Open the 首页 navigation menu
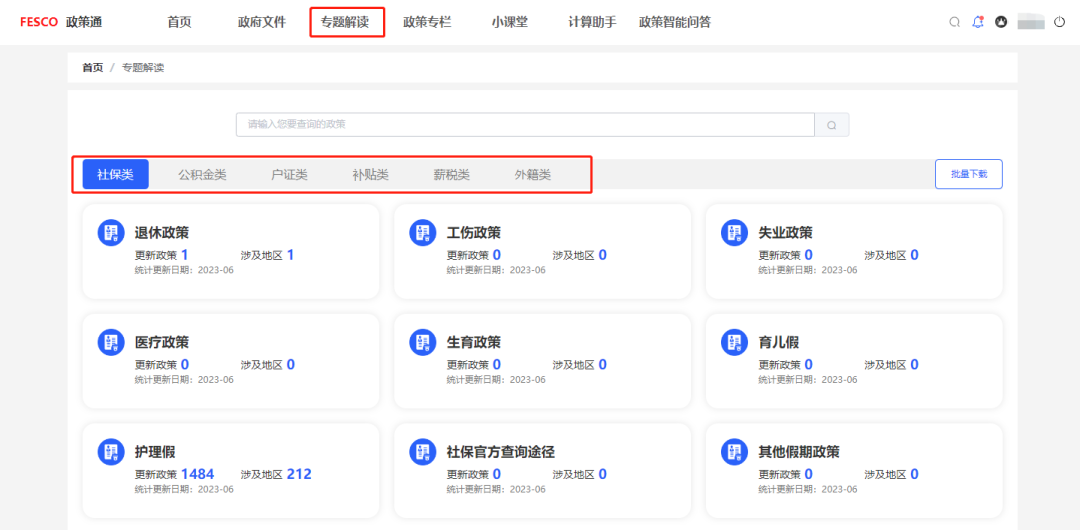This screenshot has width=1080, height=530. pos(179,22)
